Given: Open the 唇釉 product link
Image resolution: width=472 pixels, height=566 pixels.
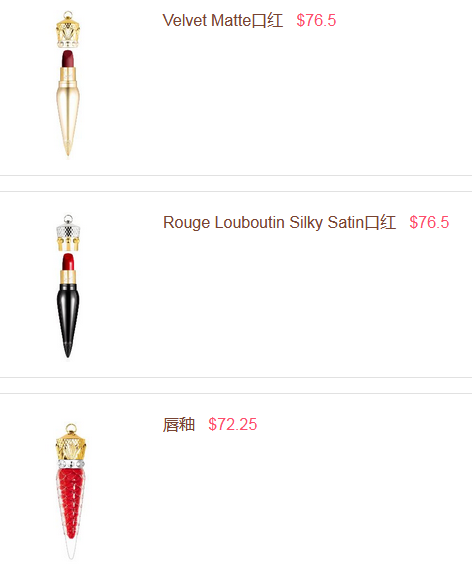Looking at the screenshot, I should [179, 424].
